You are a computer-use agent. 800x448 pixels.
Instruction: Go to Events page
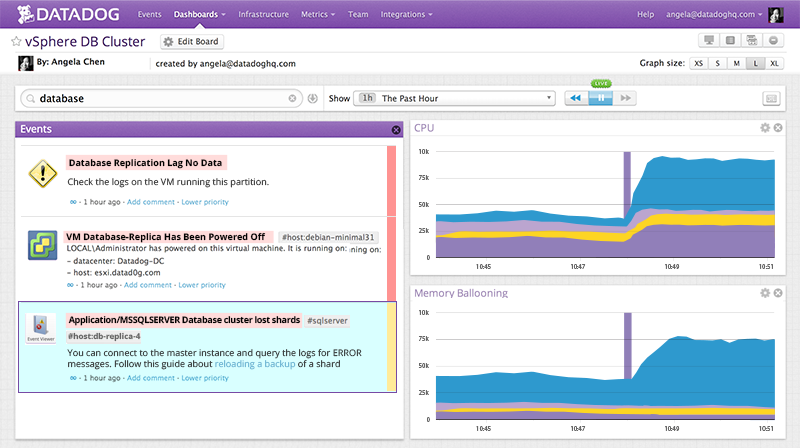click(149, 14)
